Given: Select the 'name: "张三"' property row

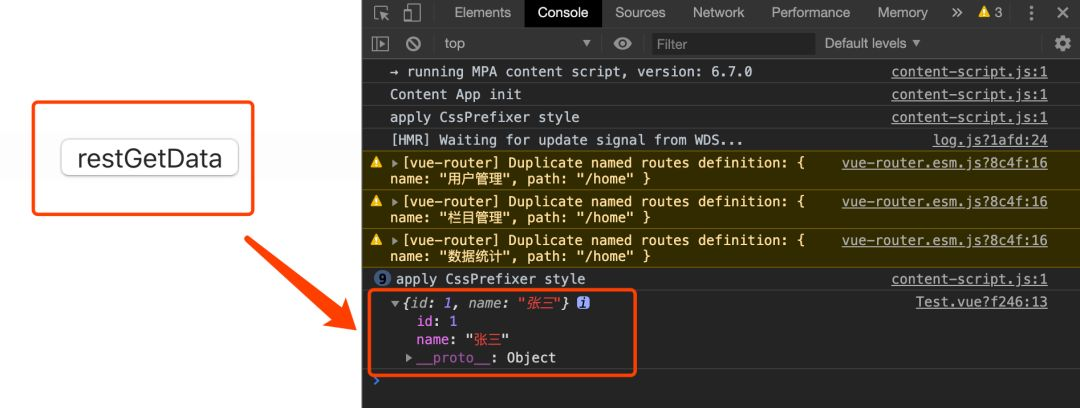Looking at the screenshot, I should tap(462, 339).
